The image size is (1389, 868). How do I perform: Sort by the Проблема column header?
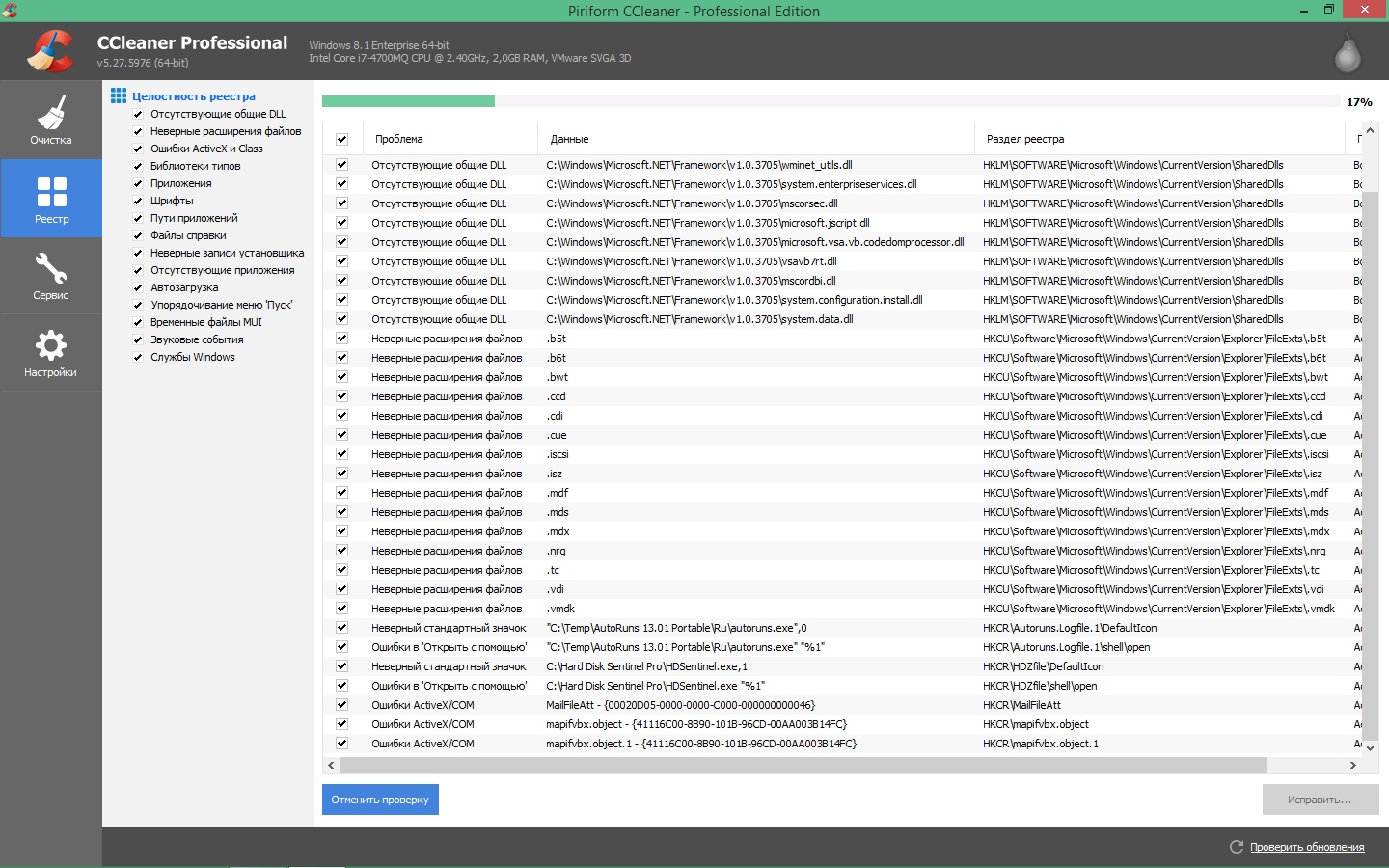449,139
